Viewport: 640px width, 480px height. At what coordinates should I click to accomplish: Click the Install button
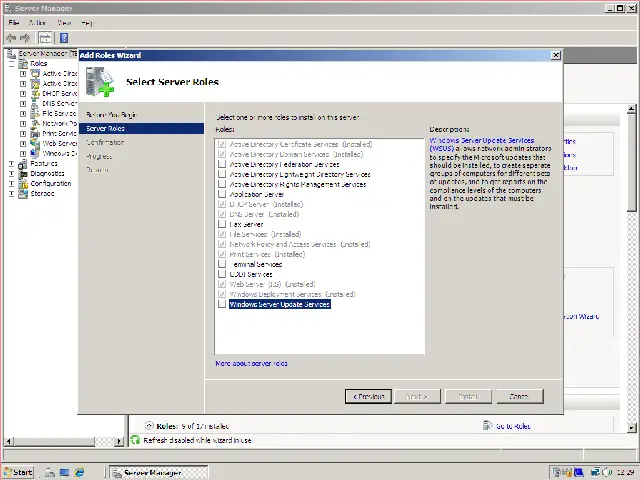(x=468, y=396)
